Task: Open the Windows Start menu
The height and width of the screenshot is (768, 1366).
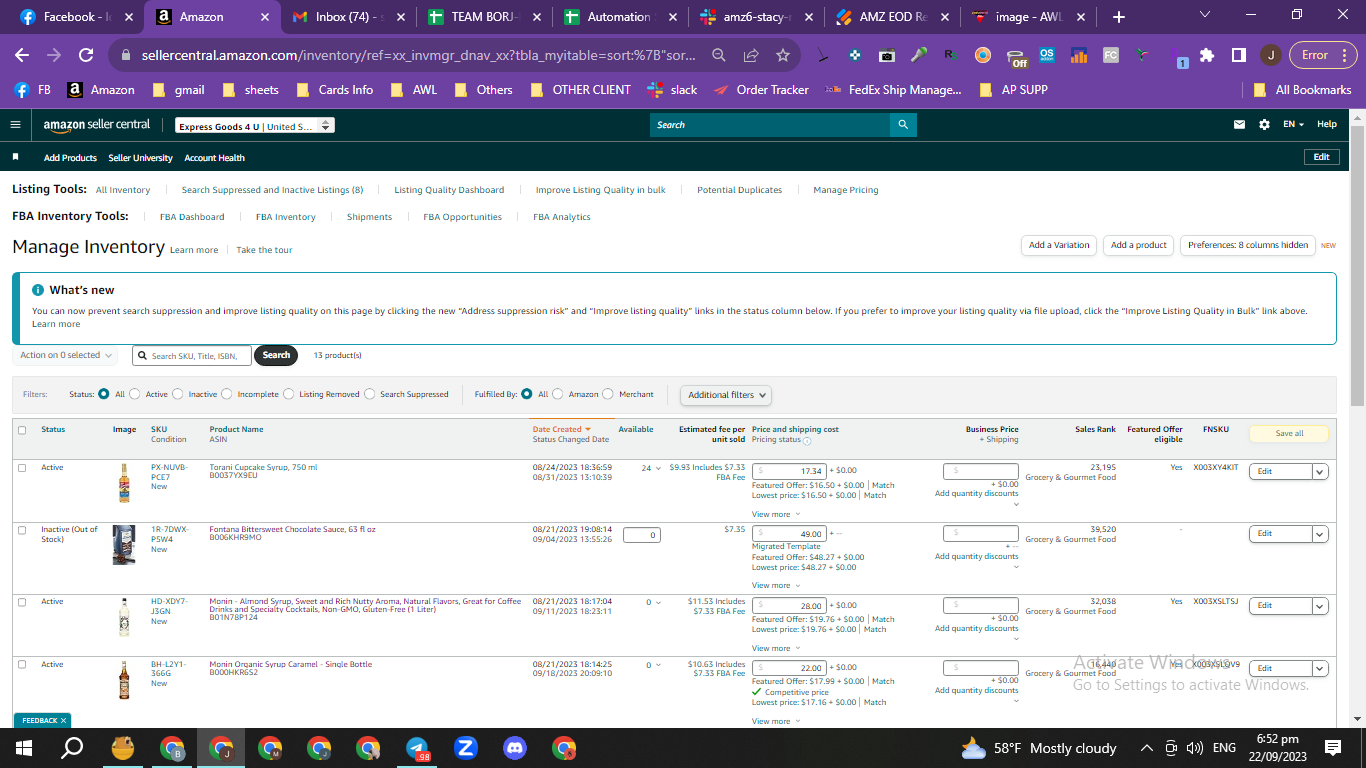Action: click(x=24, y=748)
